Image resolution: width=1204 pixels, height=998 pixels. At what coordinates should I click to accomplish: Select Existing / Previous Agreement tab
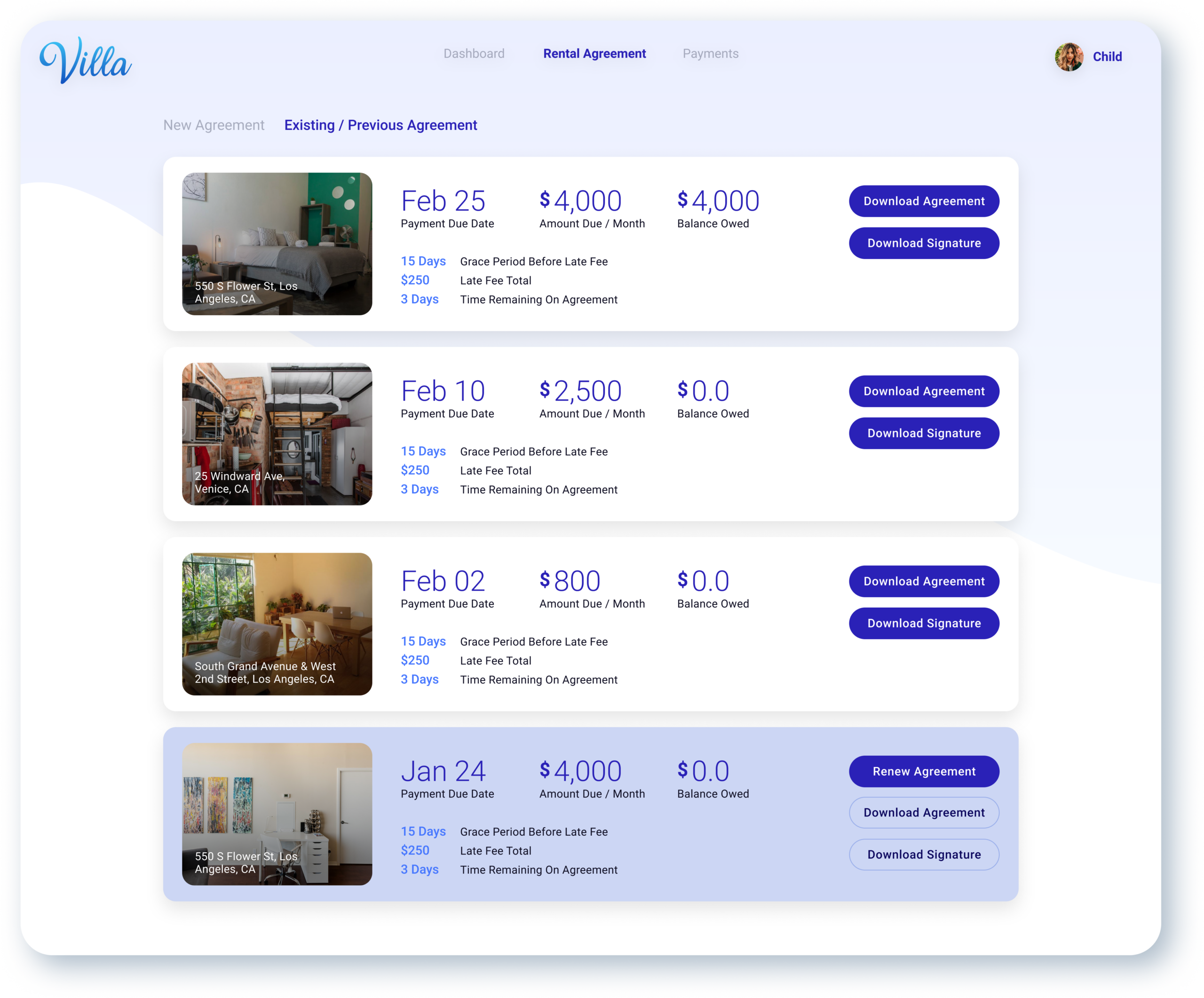(380, 125)
